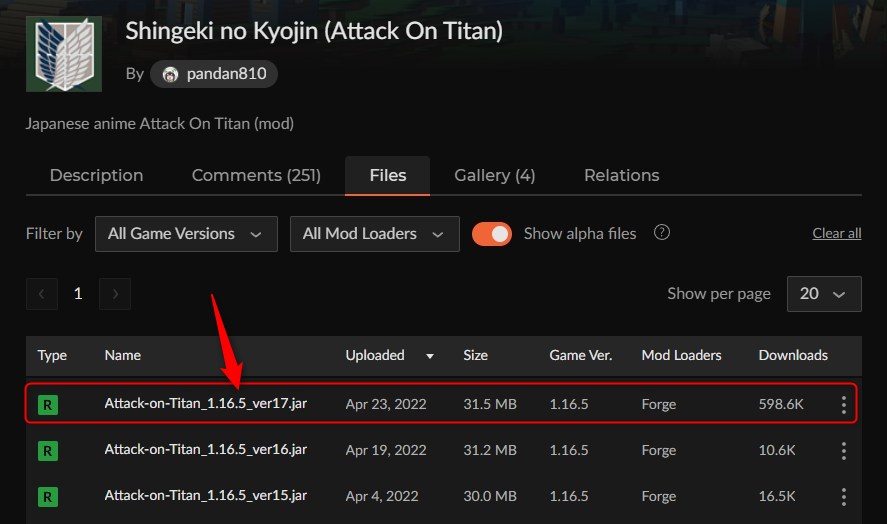
Task: Open the Comments (251) tab
Action: click(x=256, y=175)
